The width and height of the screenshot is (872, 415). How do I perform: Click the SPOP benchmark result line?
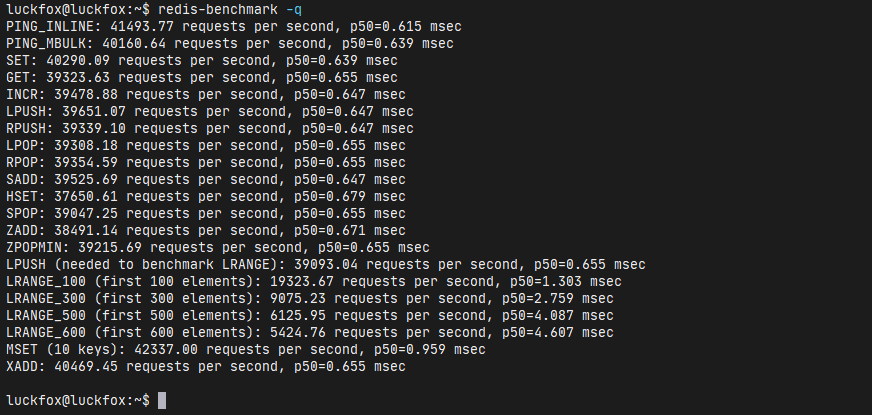click(206, 214)
